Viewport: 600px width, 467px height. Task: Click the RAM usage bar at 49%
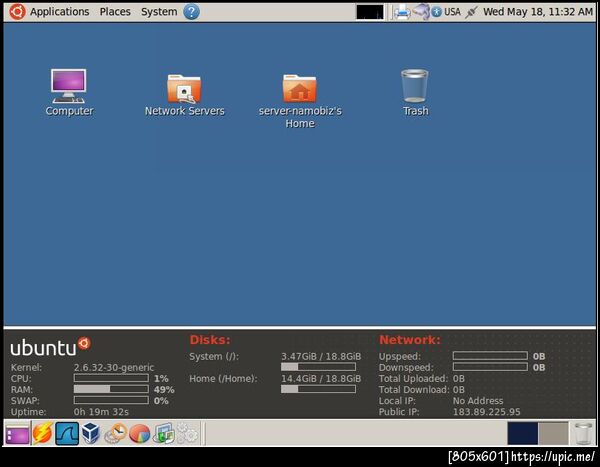pyautogui.click(x=111, y=389)
